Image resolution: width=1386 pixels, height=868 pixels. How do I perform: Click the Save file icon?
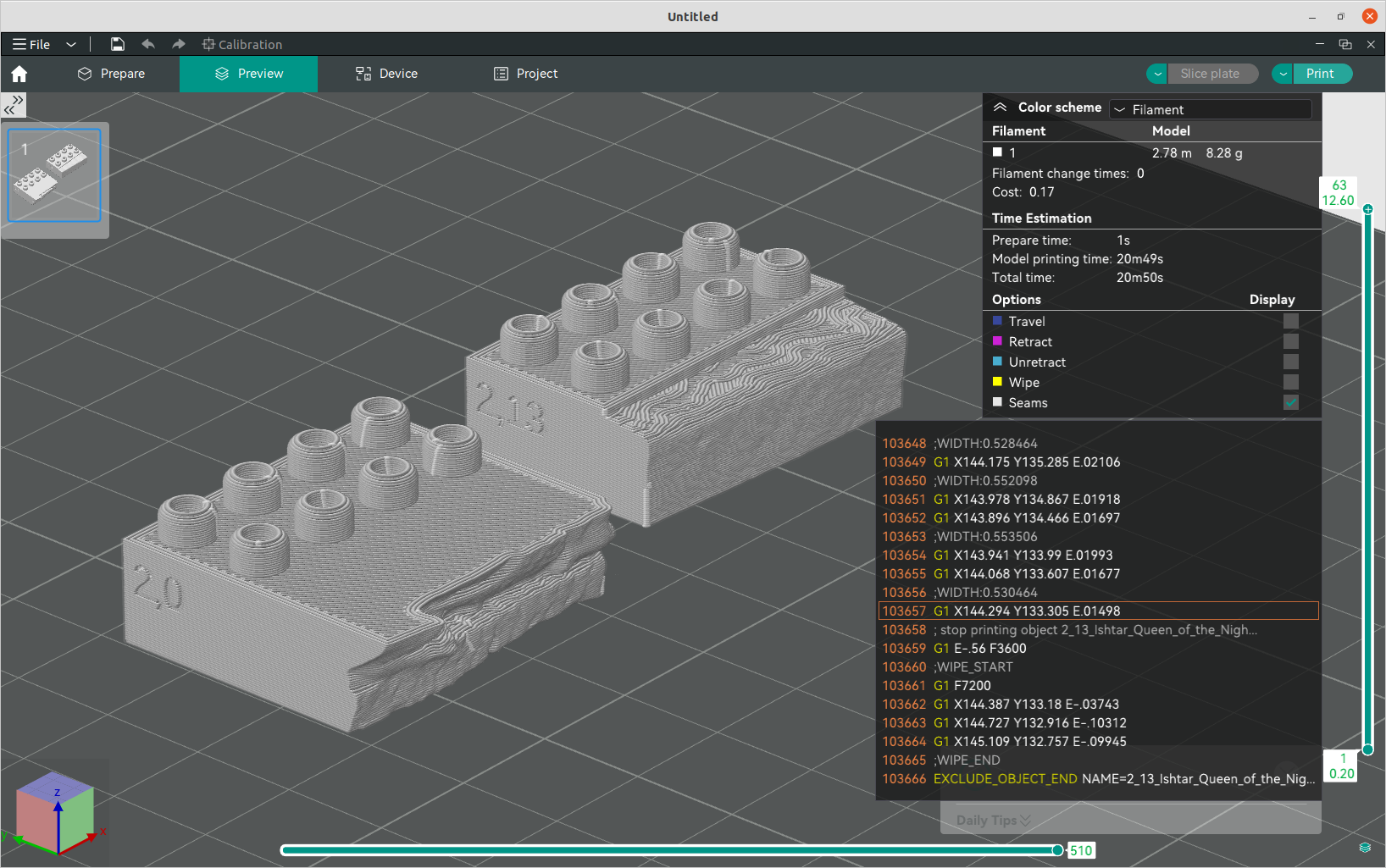click(118, 44)
